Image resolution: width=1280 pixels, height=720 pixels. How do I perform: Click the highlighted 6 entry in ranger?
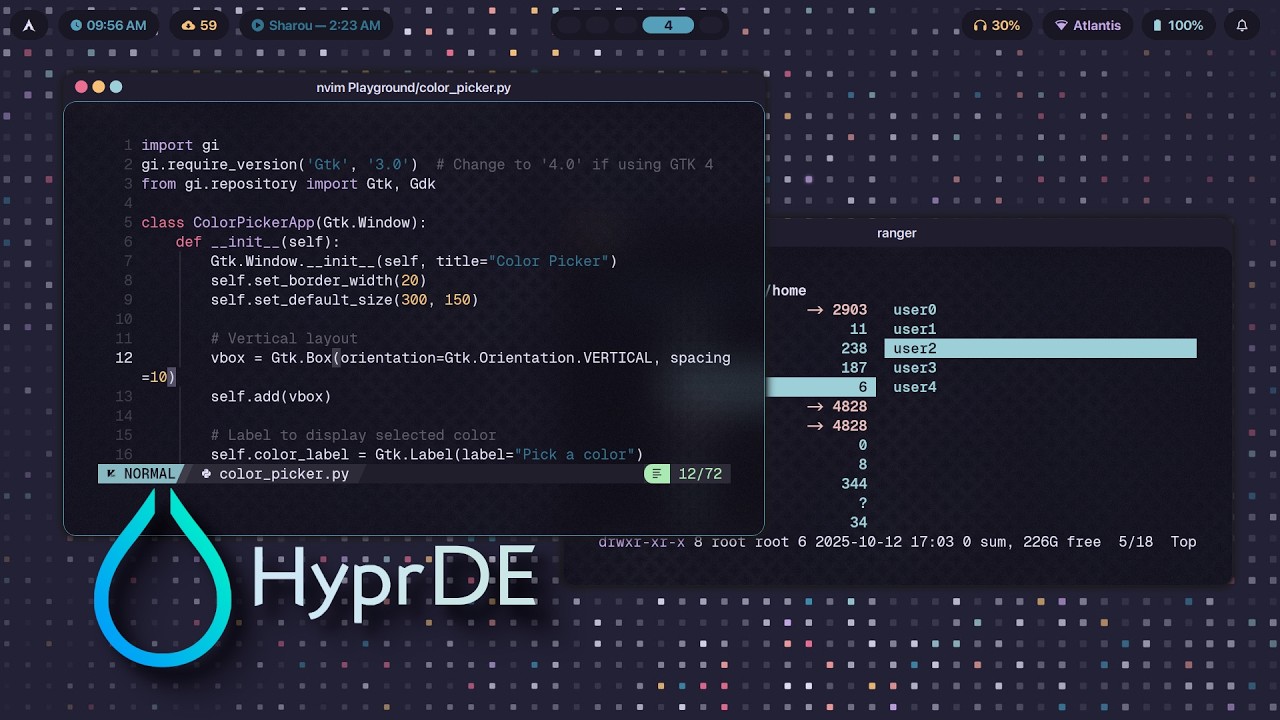tap(820, 387)
